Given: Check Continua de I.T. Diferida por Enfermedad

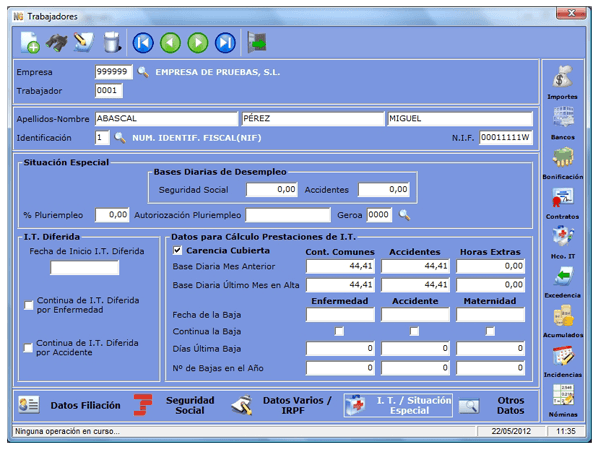Looking at the screenshot, I should tap(28, 305).
